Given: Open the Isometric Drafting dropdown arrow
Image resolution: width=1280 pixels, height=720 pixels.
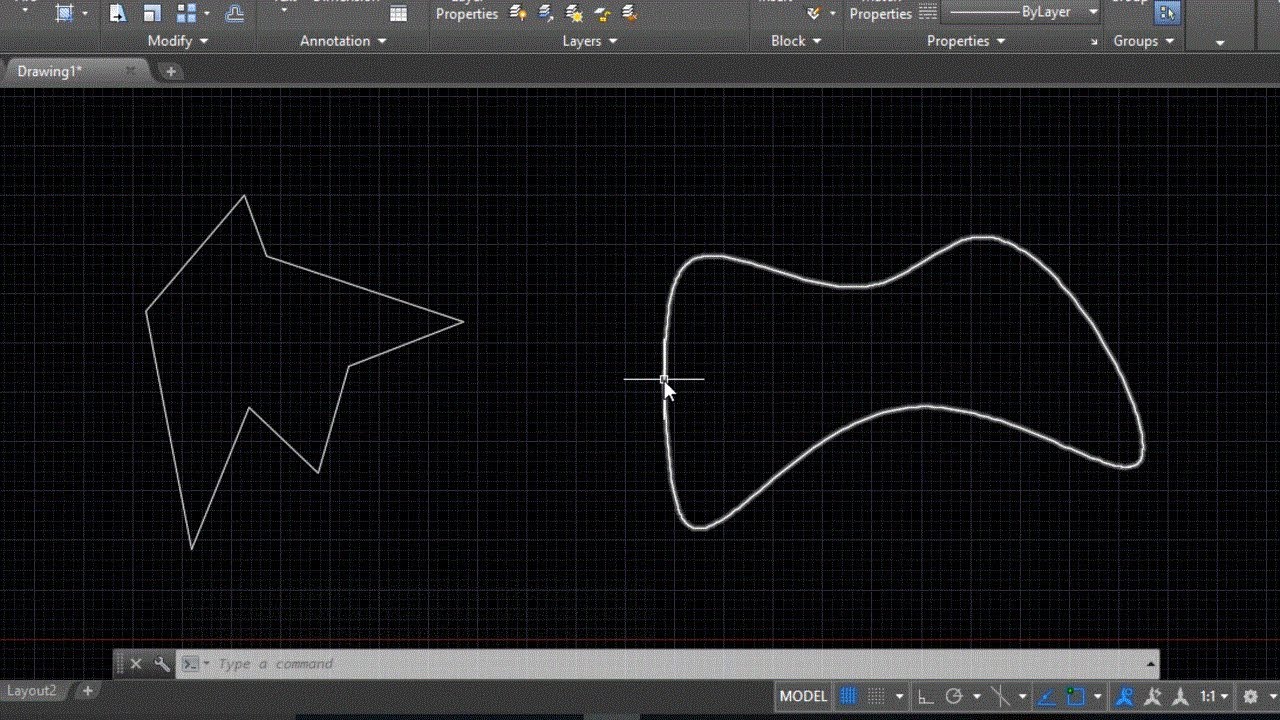Looking at the screenshot, I should 1023,696.
